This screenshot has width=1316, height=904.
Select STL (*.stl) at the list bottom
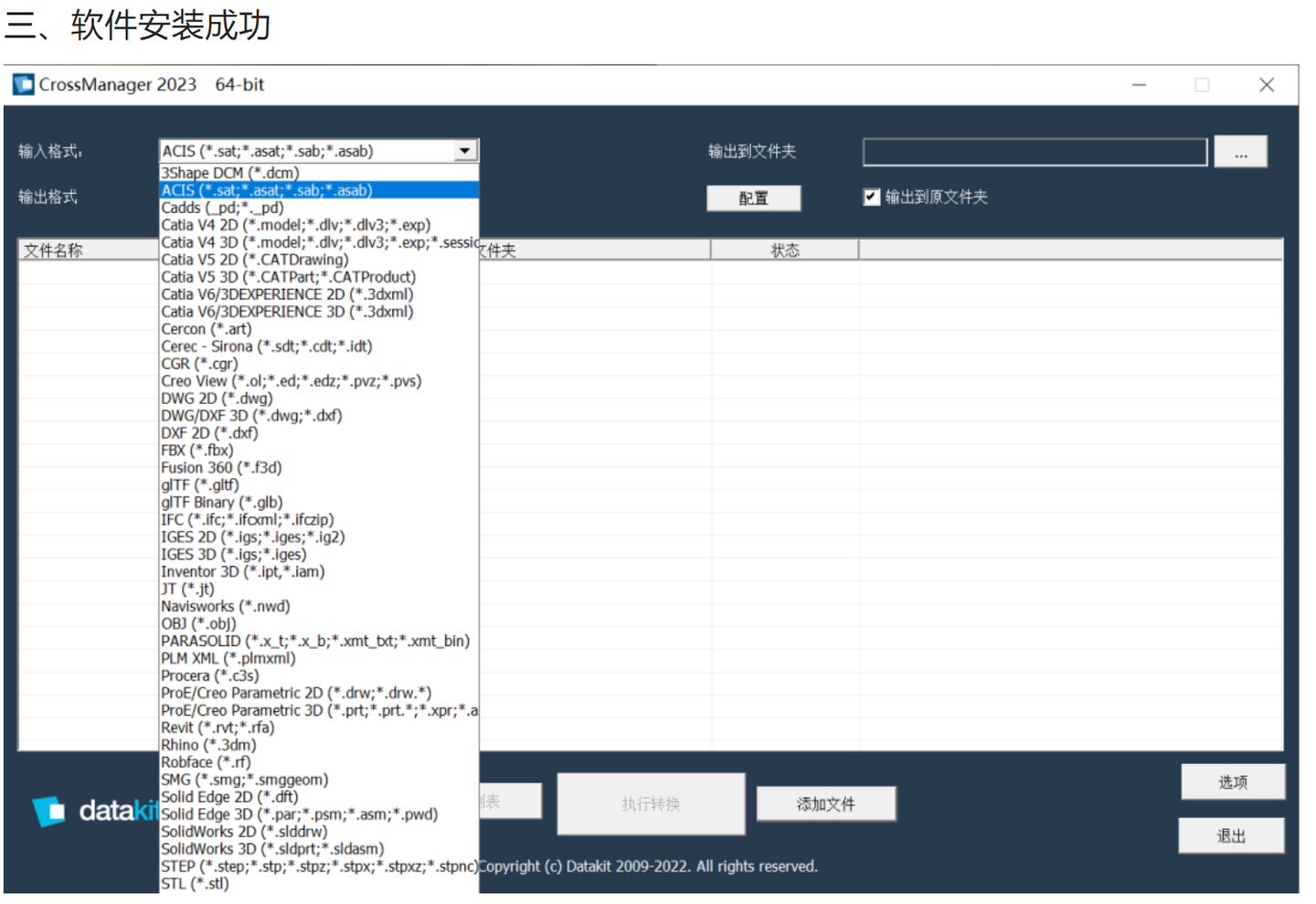[x=187, y=883]
